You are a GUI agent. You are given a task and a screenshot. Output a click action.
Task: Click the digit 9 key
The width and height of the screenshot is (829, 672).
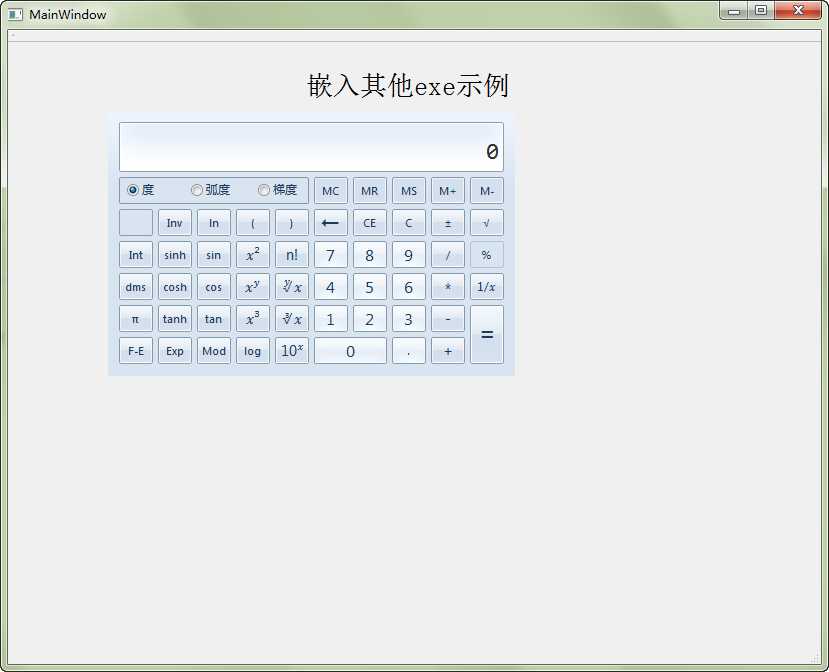click(409, 255)
